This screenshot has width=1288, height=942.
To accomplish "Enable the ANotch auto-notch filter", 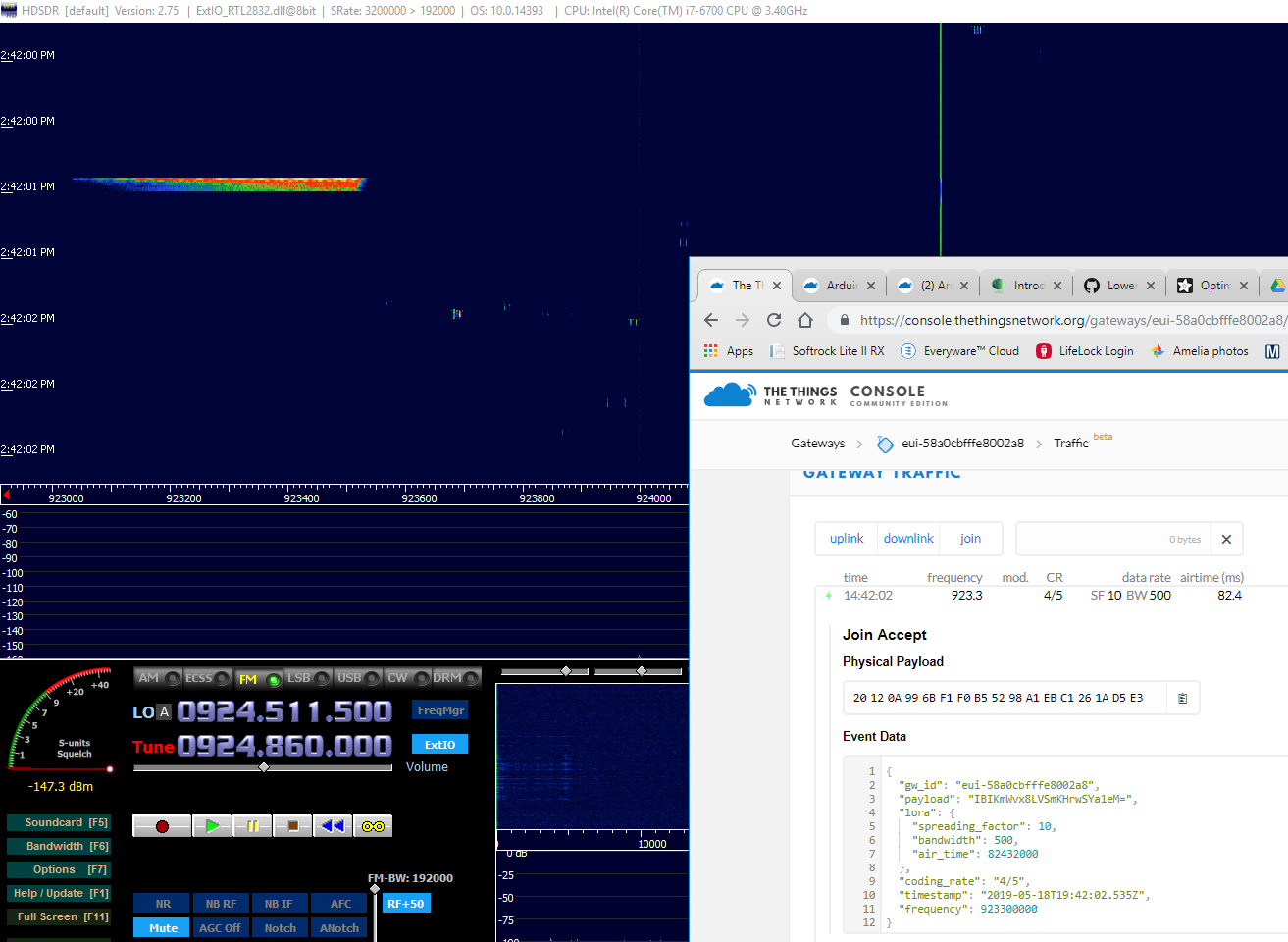I will (x=339, y=928).
